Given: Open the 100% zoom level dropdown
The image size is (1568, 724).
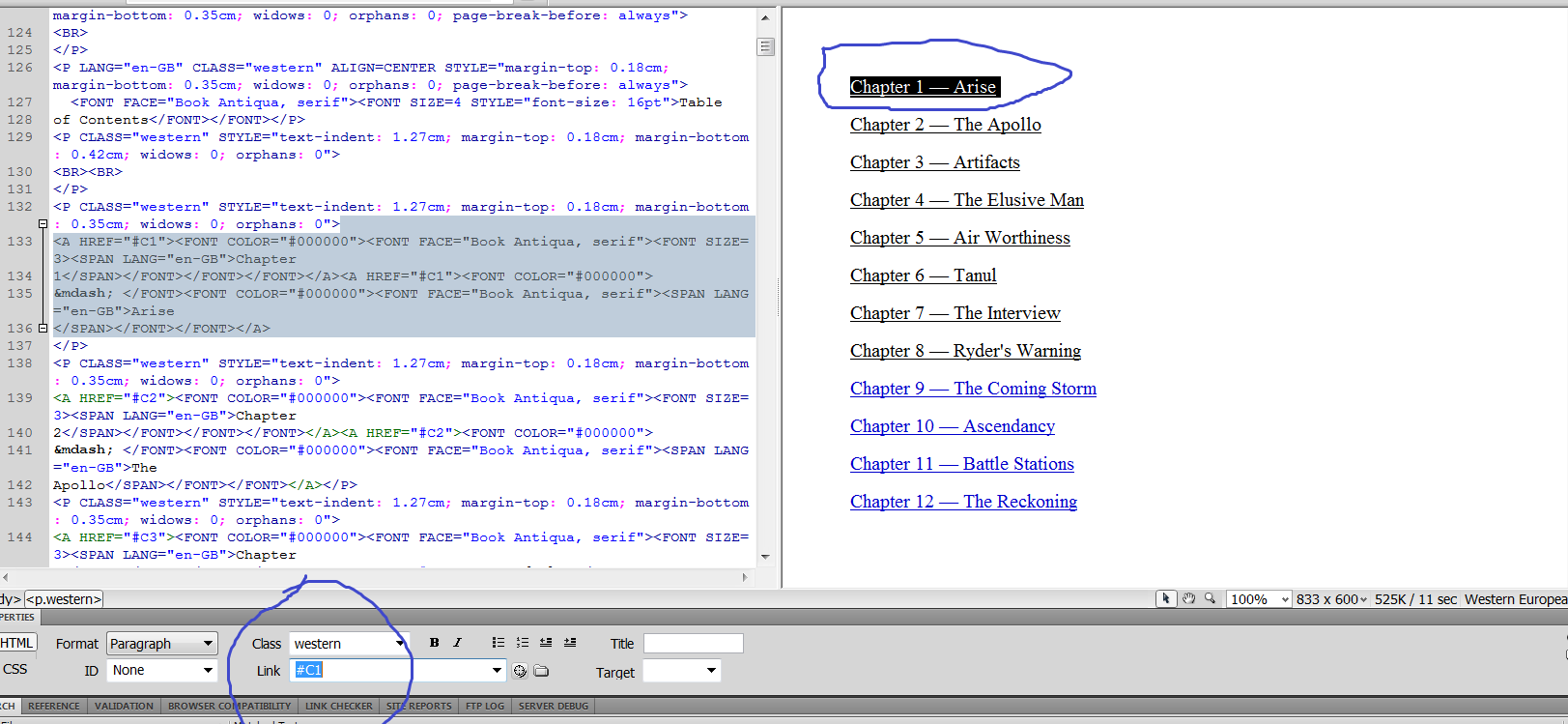Looking at the screenshot, I should pyautogui.click(x=1260, y=599).
